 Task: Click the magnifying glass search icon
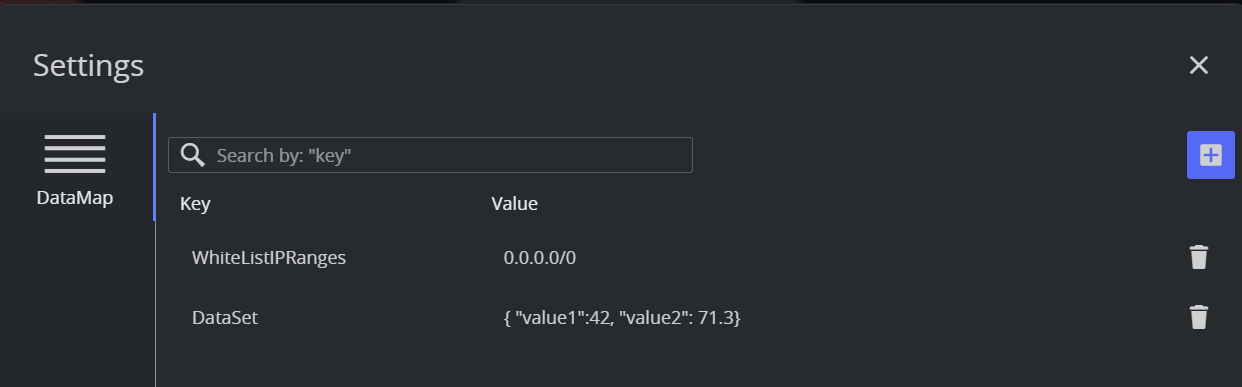click(193, 155)
